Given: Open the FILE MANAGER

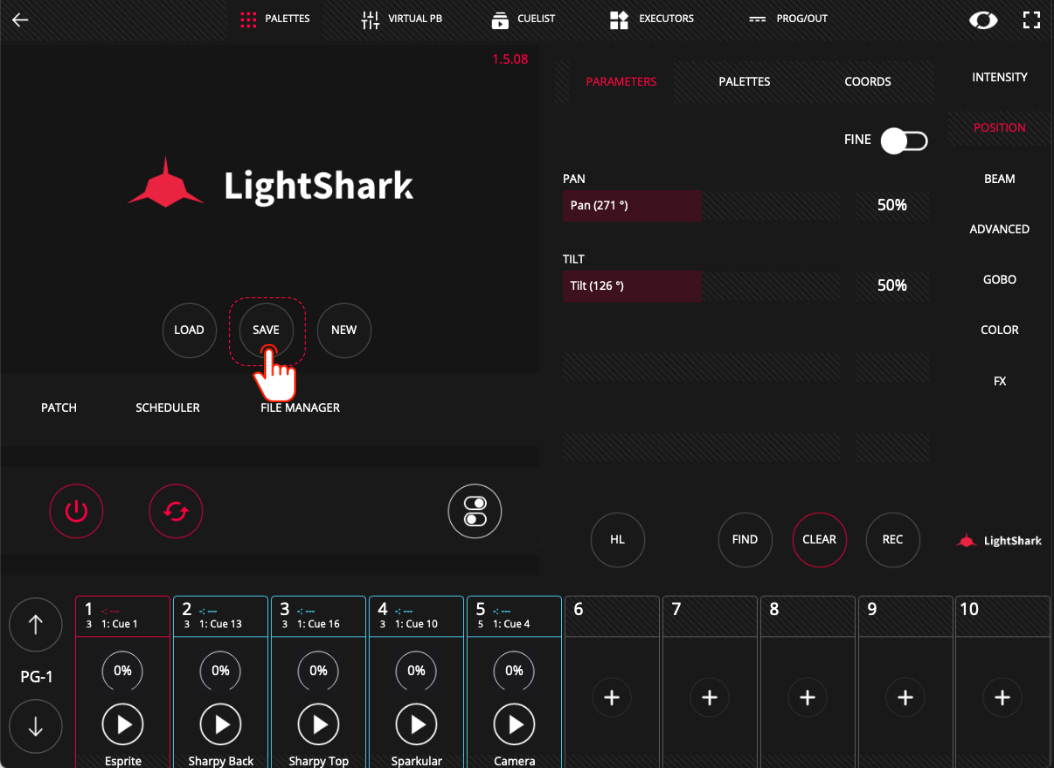Looking at the screenshot, I should tap(300, 408).
